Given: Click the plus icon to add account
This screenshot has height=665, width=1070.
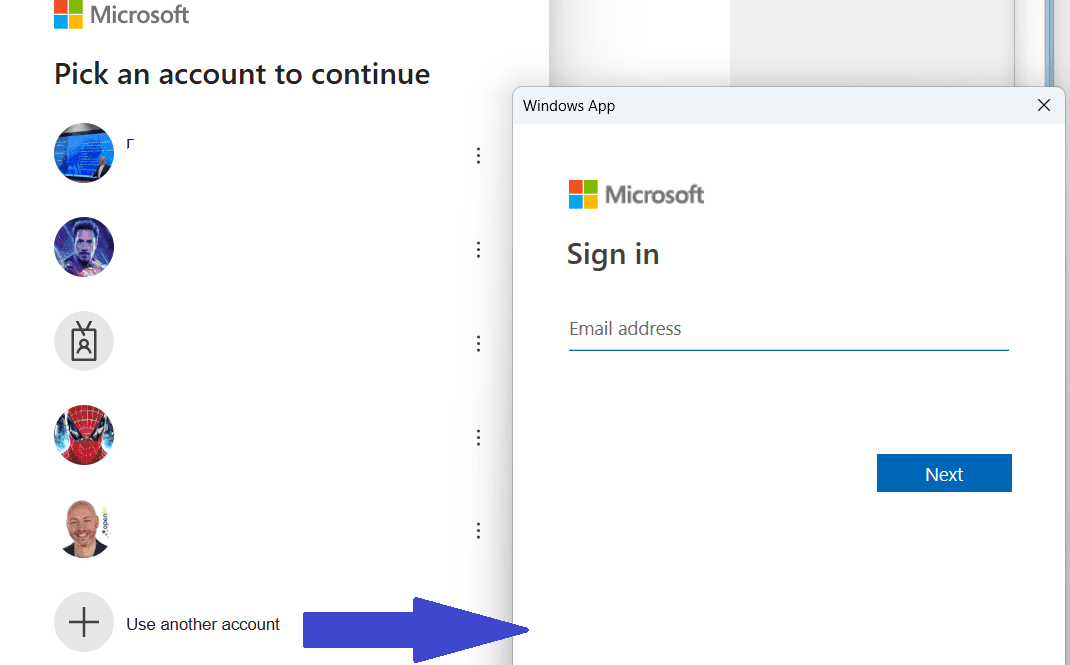Looking at the screenshot, I should [x=84, y=623].
